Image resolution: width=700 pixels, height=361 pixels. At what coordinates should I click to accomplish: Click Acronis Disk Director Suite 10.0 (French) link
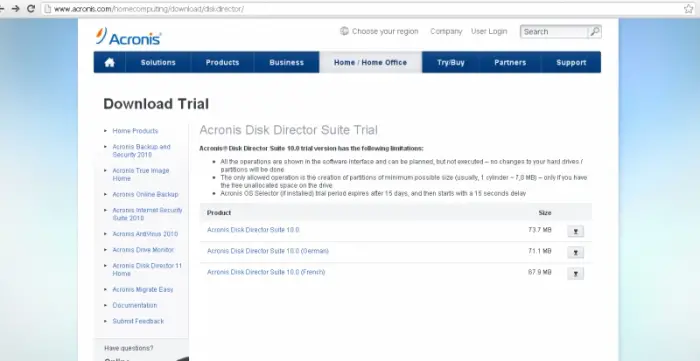pos(266,272)
